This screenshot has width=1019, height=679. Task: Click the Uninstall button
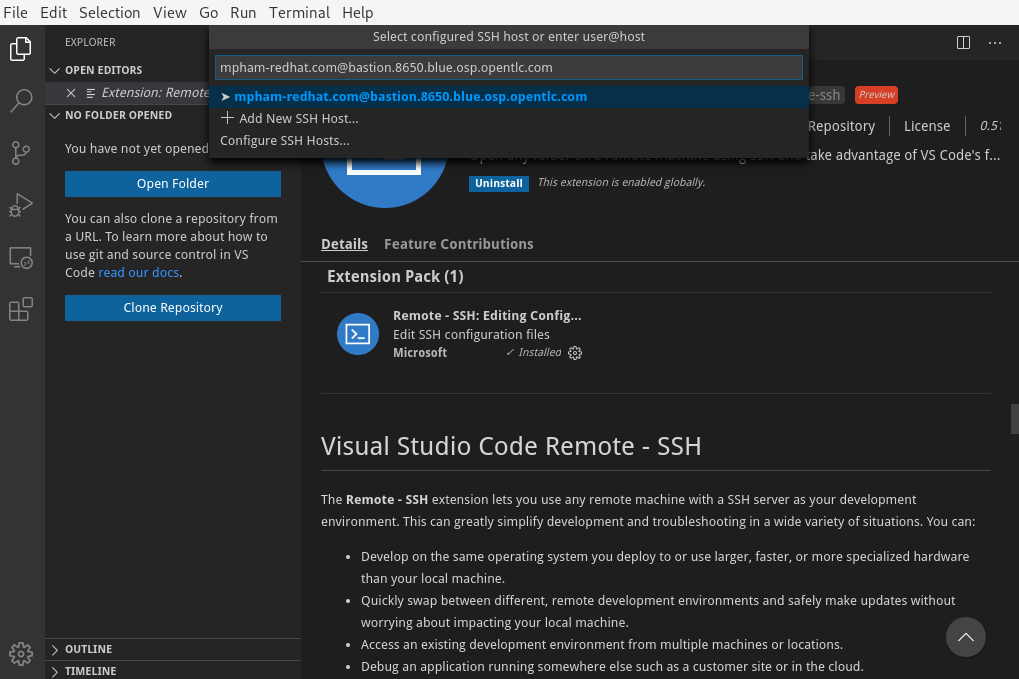[498, 183]
